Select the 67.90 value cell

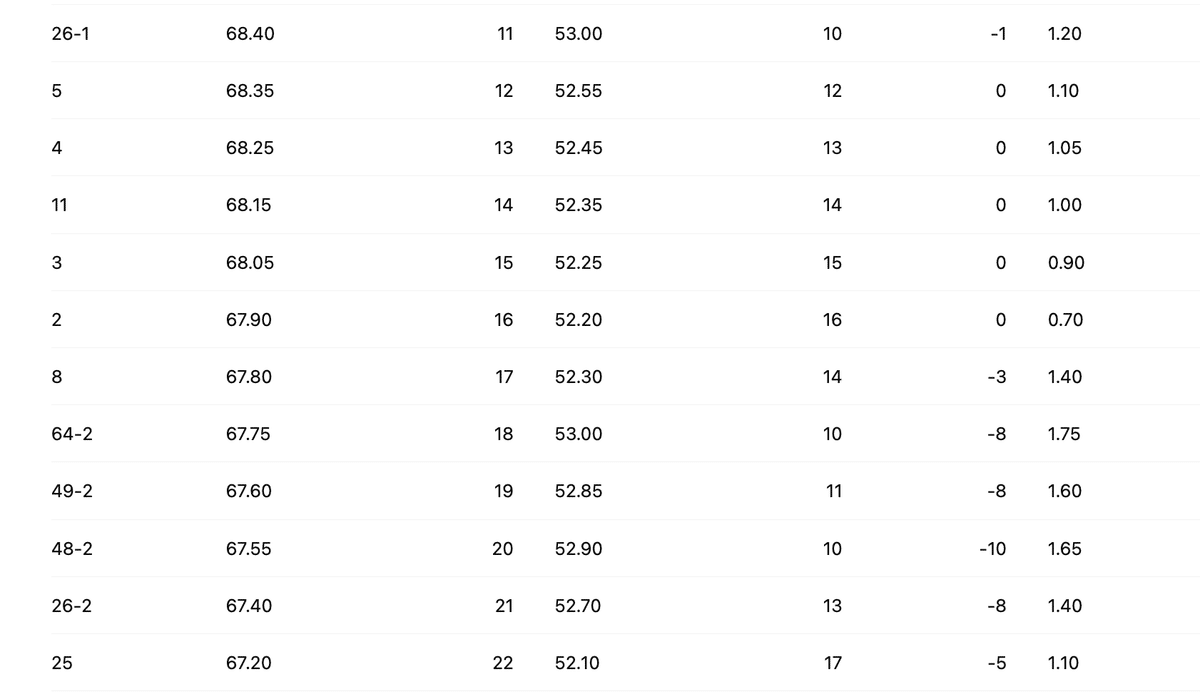[248, 320]
